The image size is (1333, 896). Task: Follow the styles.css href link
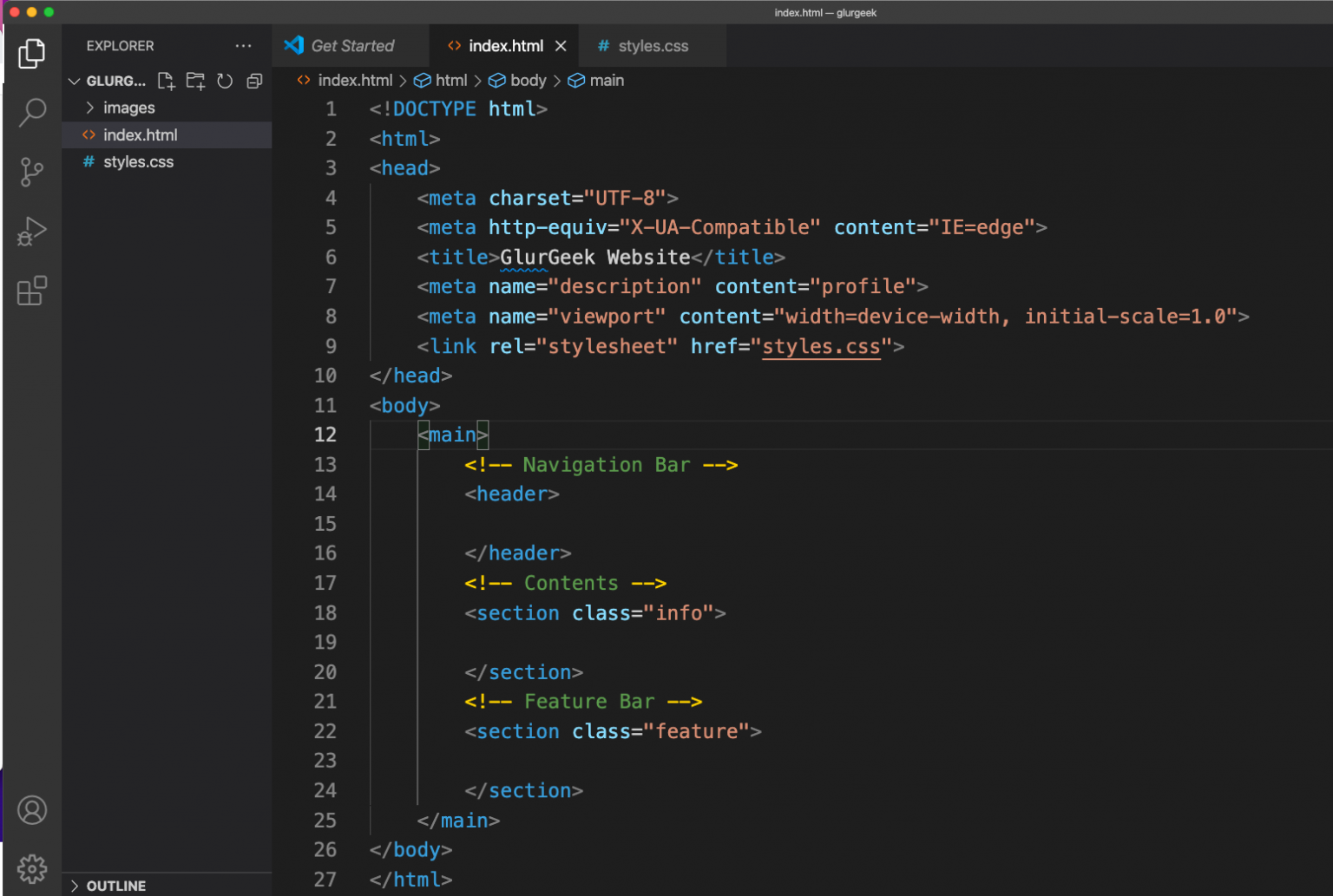click(821, 347)
